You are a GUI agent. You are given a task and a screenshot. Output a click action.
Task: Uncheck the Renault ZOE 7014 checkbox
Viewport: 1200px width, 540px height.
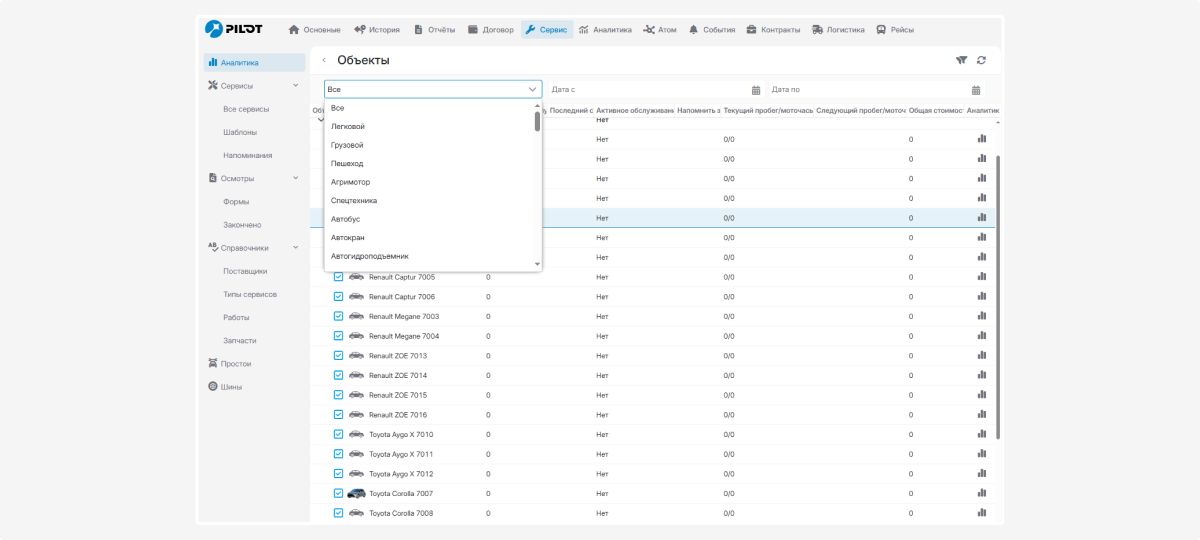(338, 375)
